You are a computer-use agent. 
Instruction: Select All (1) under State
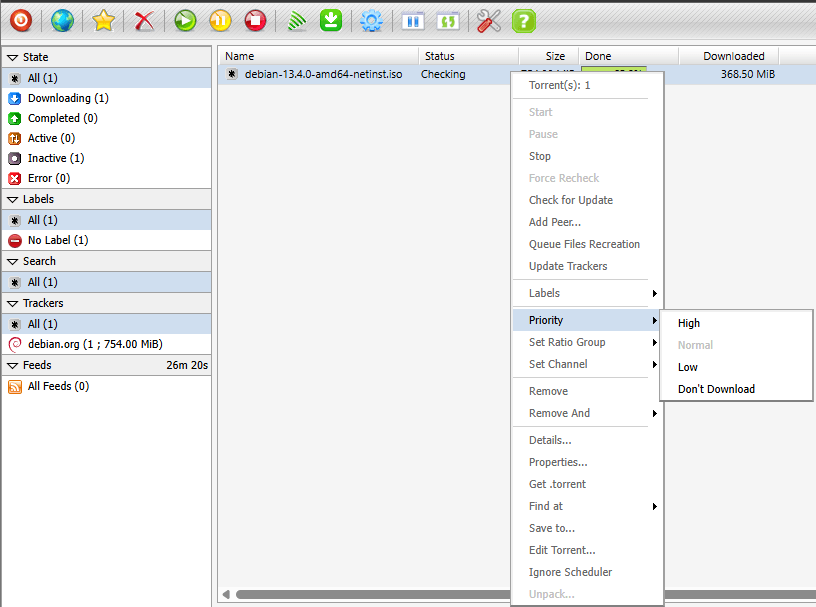click(x=107, y=78)
